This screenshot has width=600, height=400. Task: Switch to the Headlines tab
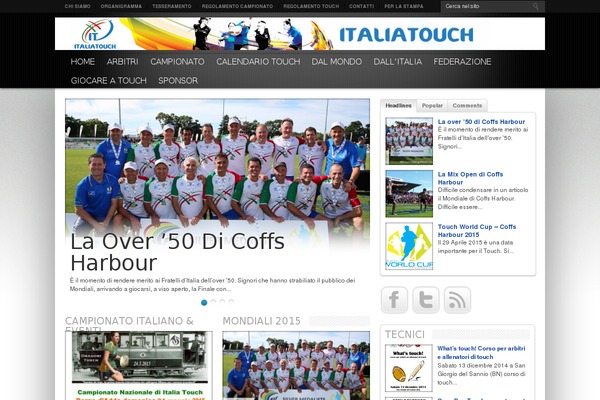pos(398,106)
